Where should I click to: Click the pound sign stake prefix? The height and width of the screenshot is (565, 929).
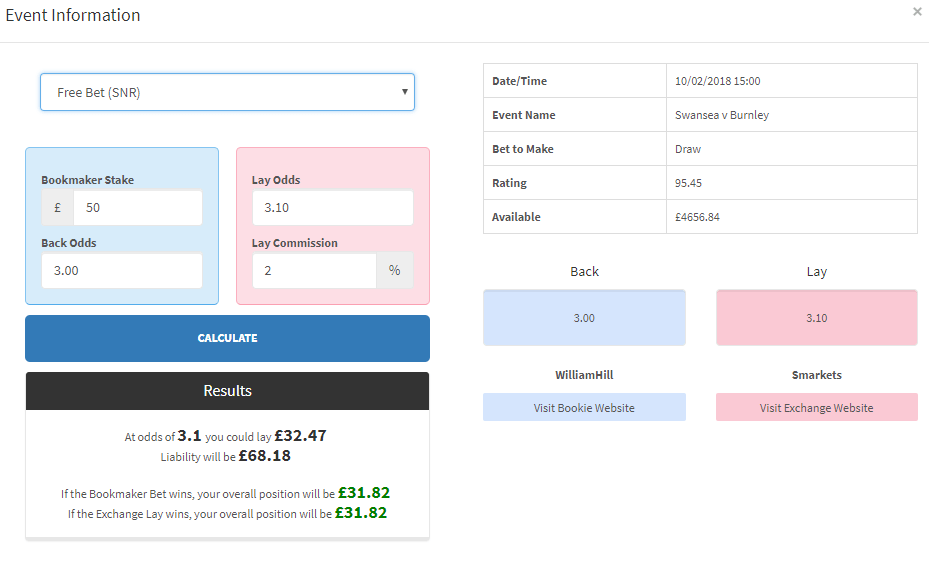coord(57,208)
